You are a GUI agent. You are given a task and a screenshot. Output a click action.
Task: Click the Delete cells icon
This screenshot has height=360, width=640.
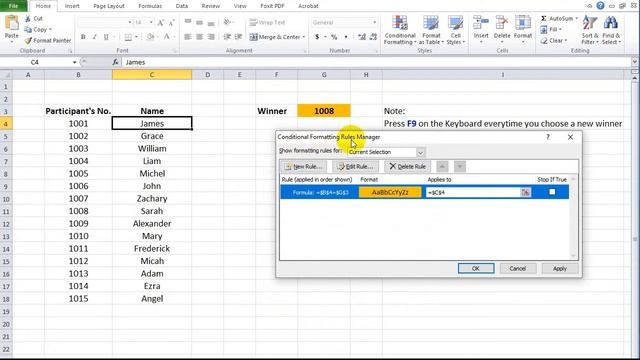[502, 23]
